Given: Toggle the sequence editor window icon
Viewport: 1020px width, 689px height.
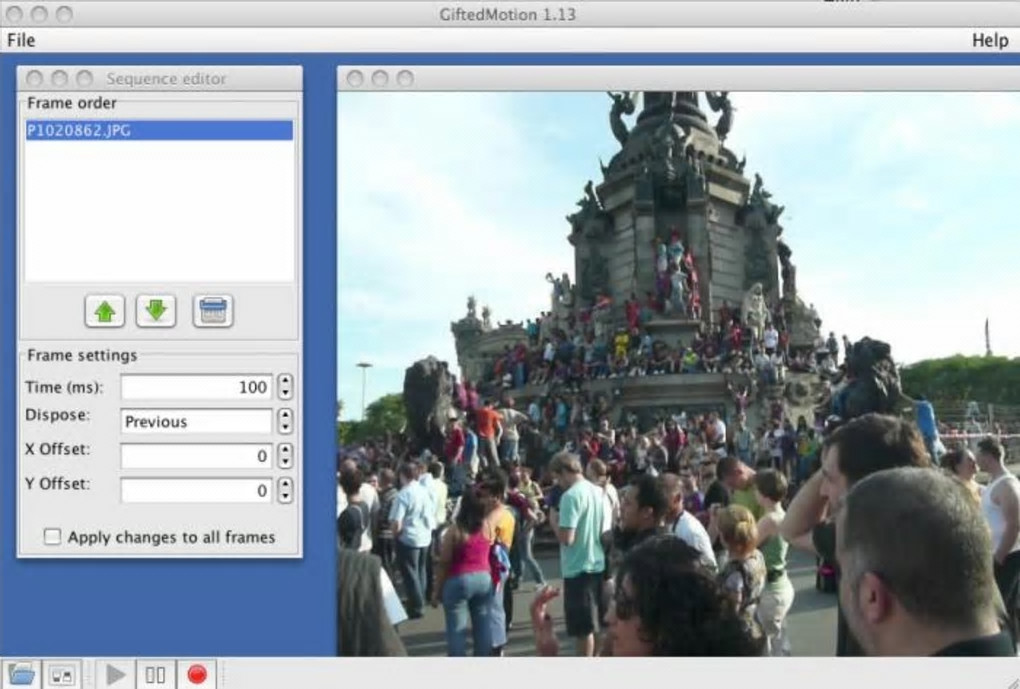Looking at the screenshot, I should 62,675.
